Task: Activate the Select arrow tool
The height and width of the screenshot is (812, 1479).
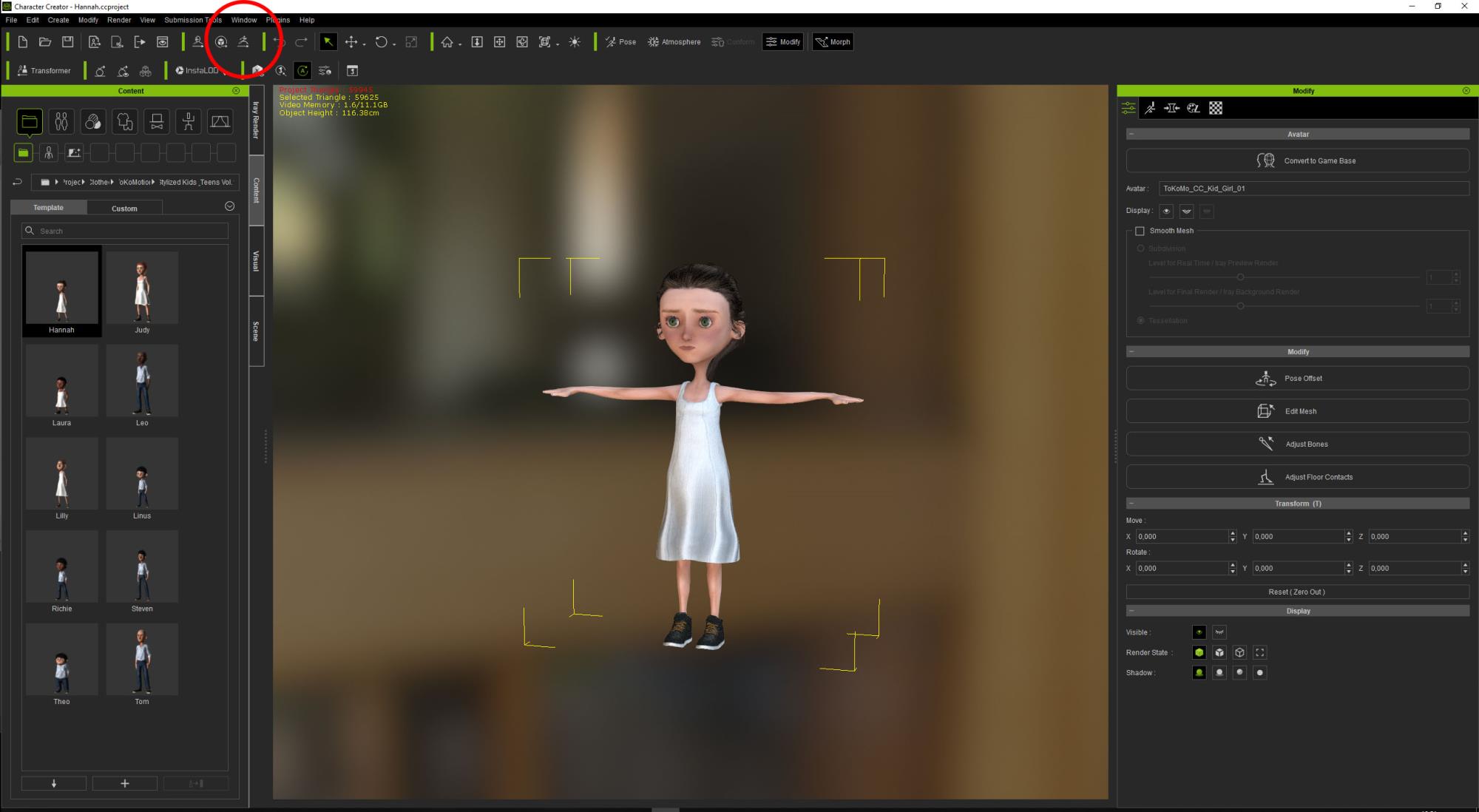Action: click(x=328, y=42)
